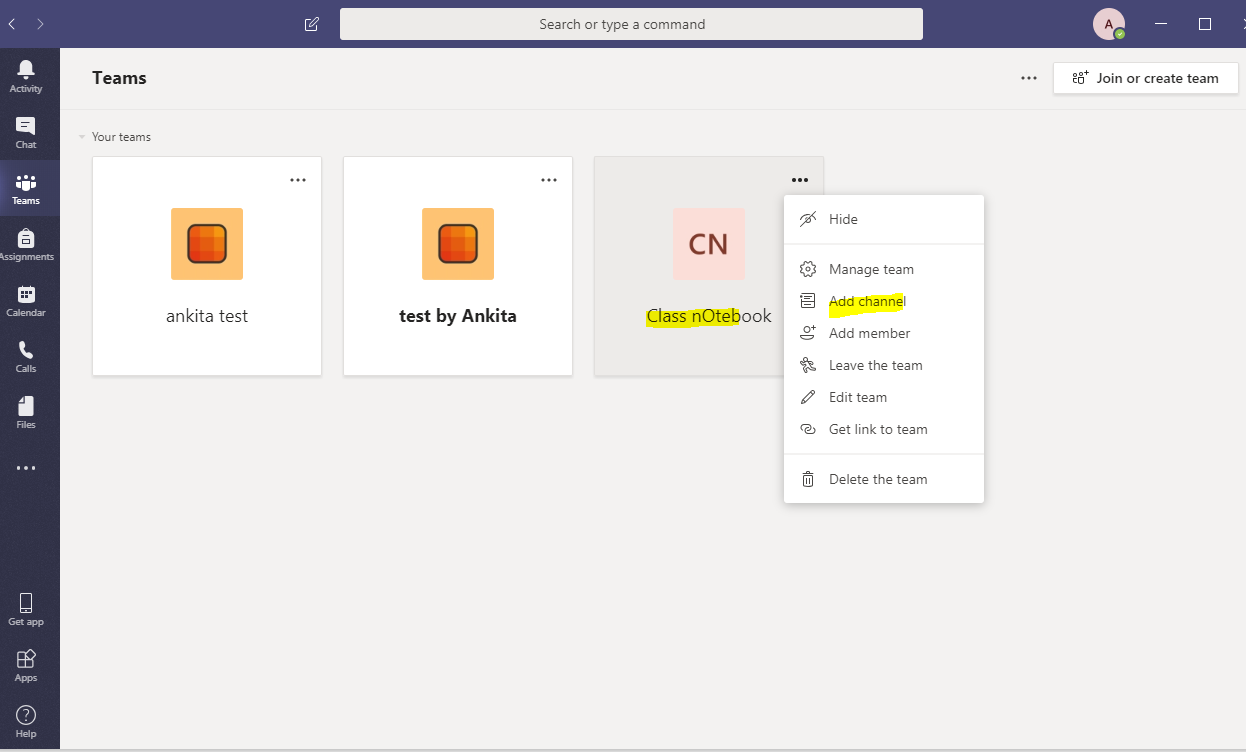Open test by Ankita card options ellipsis

549,180
